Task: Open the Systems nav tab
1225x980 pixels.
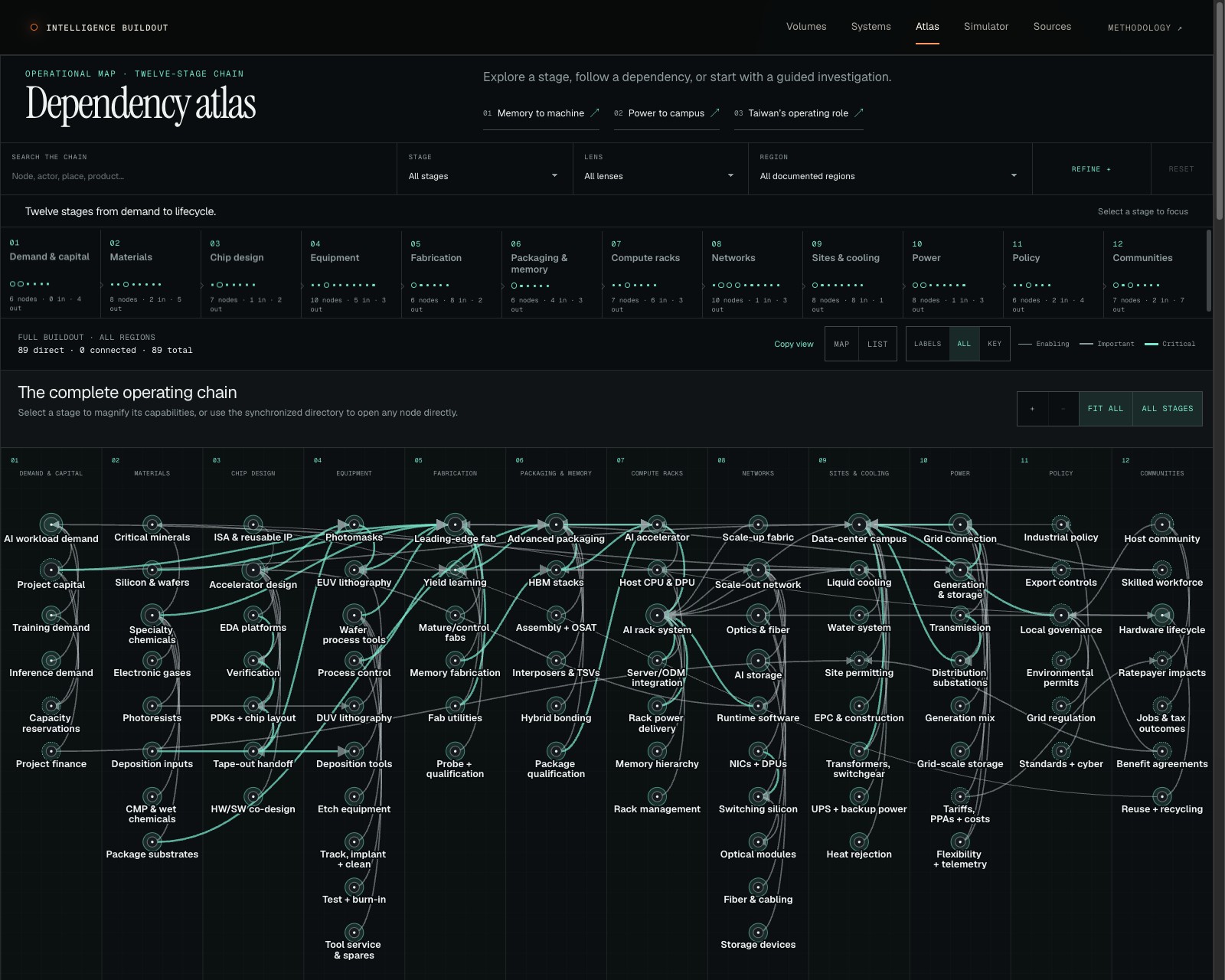Action: [x=871, y=27]
